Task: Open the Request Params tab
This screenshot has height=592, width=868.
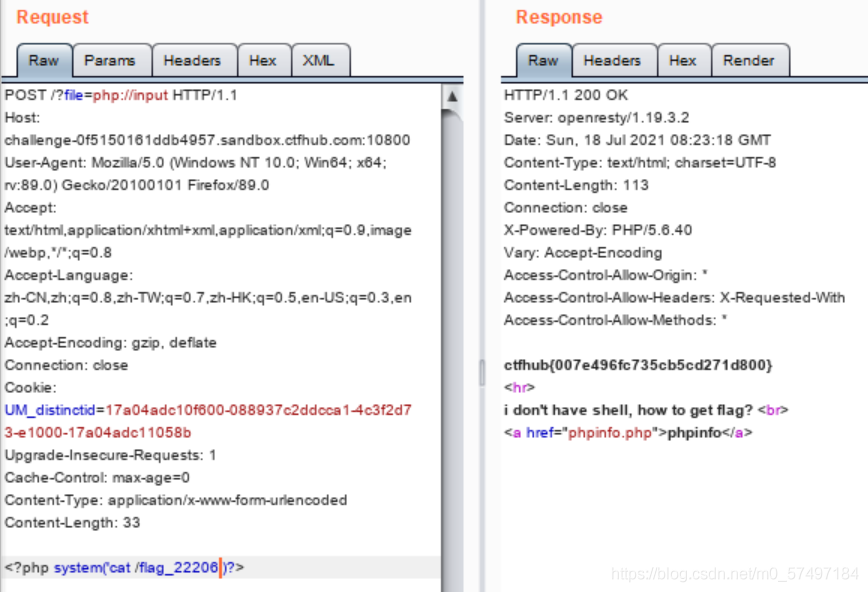Action: [x=111, y=60]
